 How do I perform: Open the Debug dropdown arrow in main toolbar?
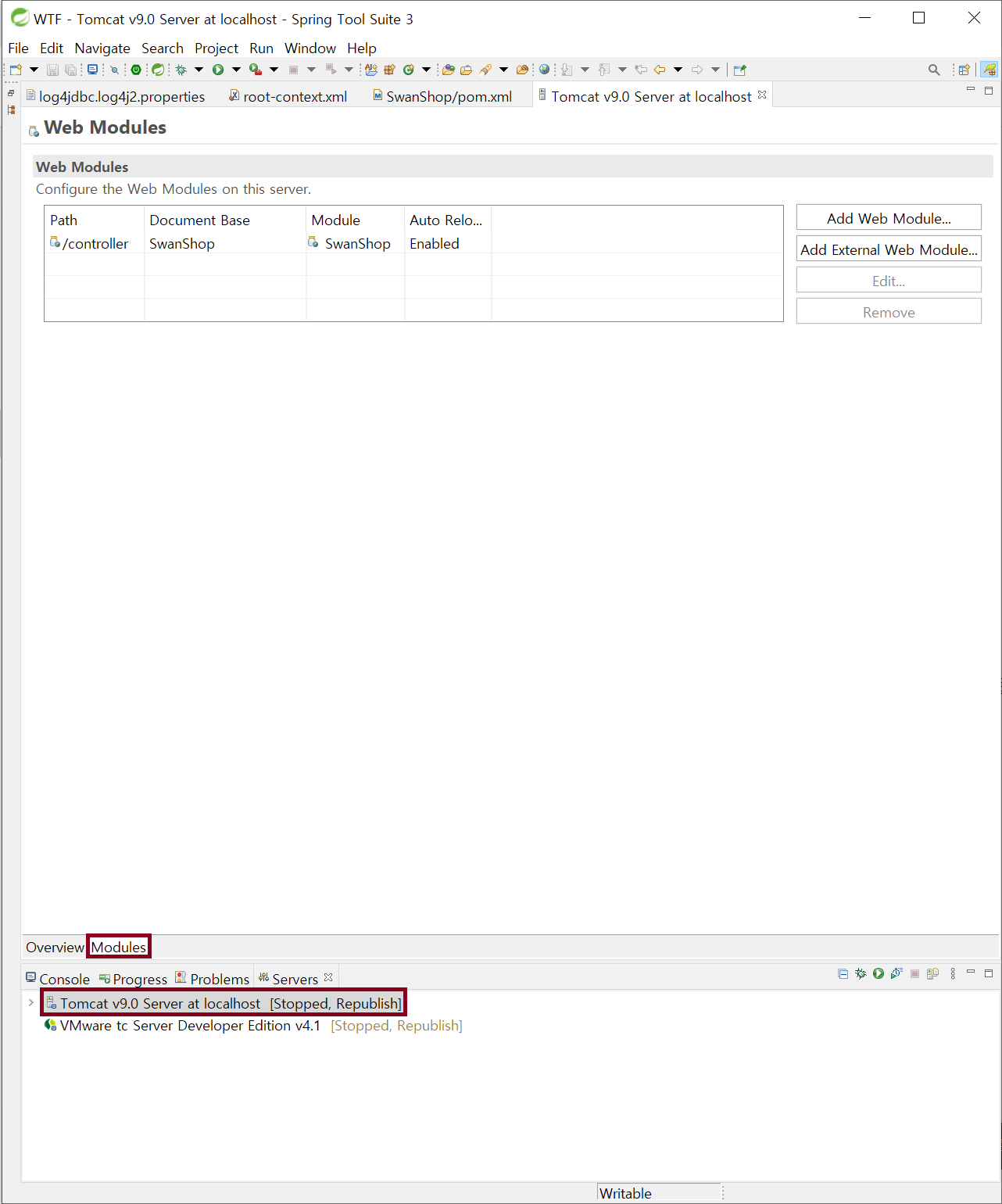tap(199, 70)
